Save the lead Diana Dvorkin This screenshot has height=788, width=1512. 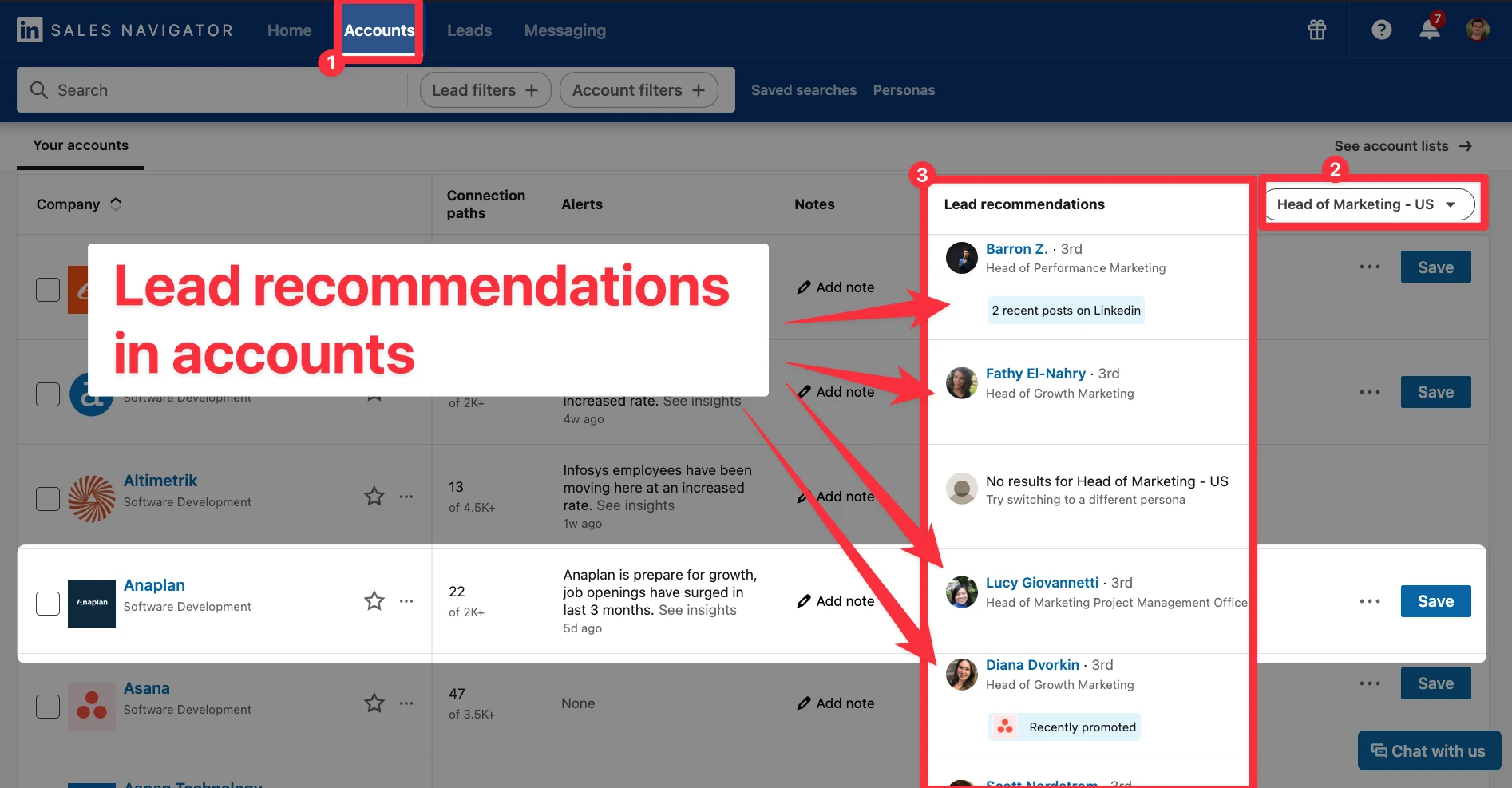[x=1436, y=683]
